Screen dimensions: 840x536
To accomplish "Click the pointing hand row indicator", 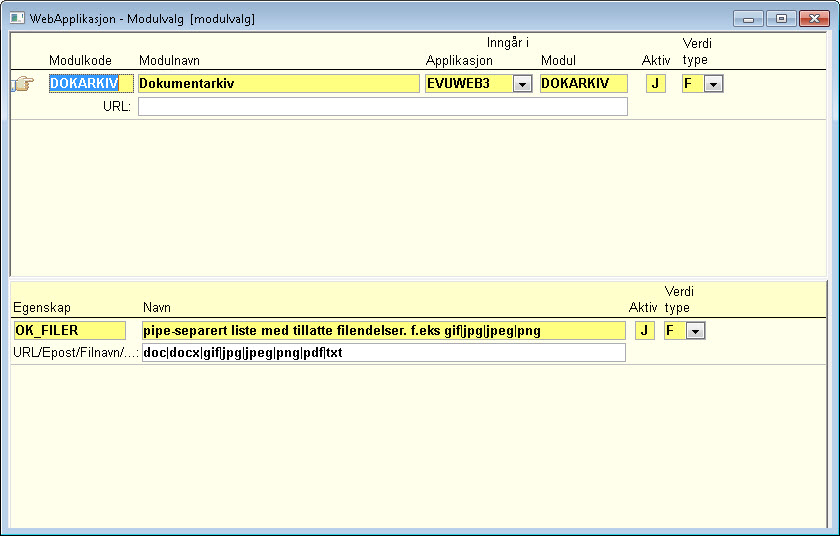I will point(22,84).
